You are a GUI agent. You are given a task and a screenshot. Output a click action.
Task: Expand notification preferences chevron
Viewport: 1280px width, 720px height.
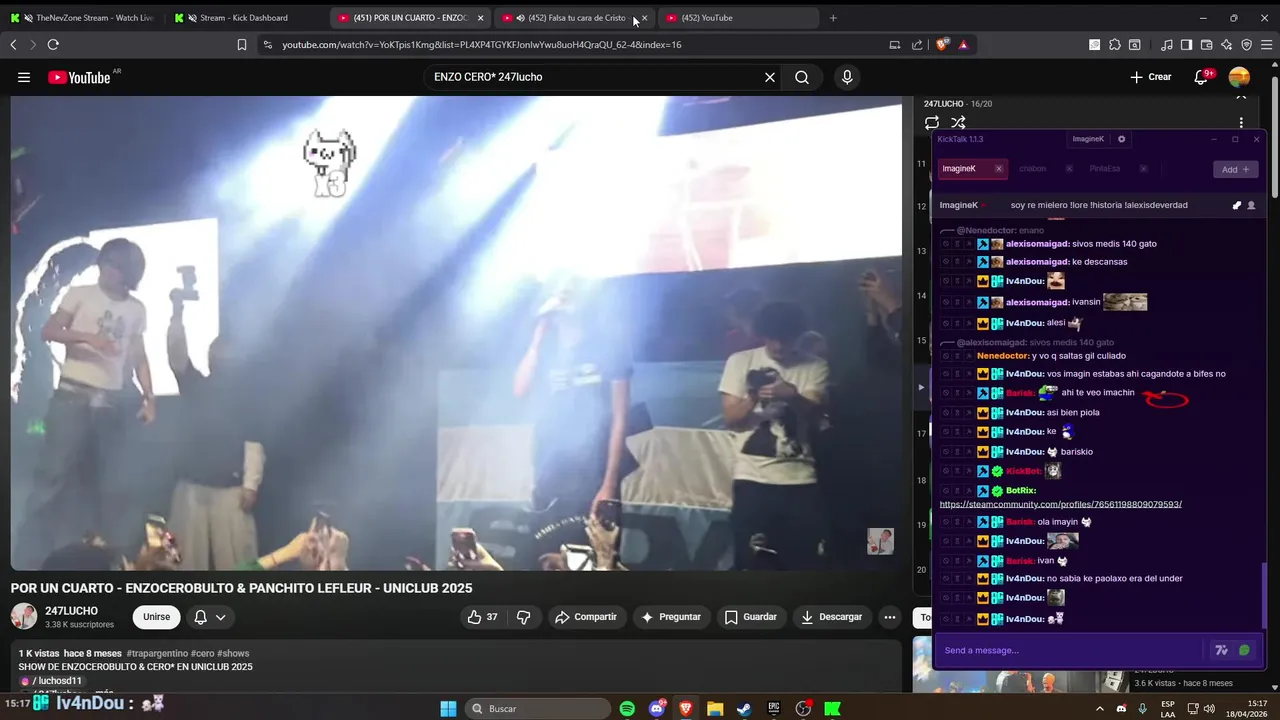[220, 617]
